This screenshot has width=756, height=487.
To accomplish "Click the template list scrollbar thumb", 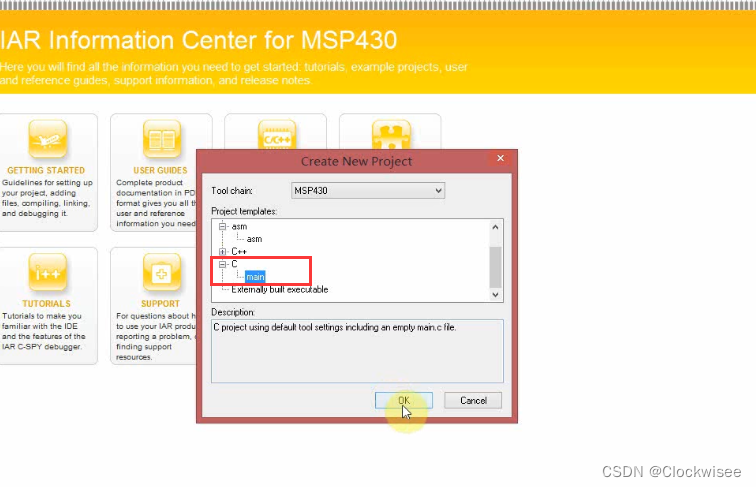I will pyautogui.click(x=495, y=267).
